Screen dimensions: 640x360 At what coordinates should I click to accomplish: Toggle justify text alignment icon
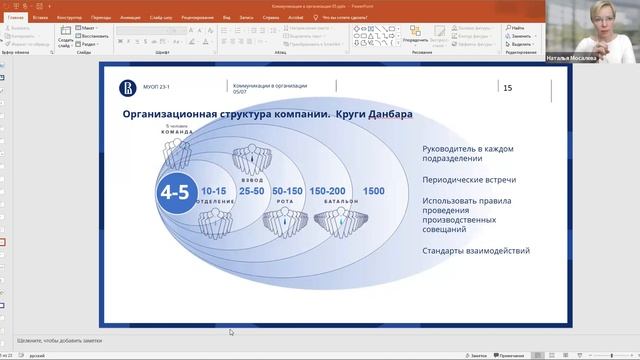[249, 42]
